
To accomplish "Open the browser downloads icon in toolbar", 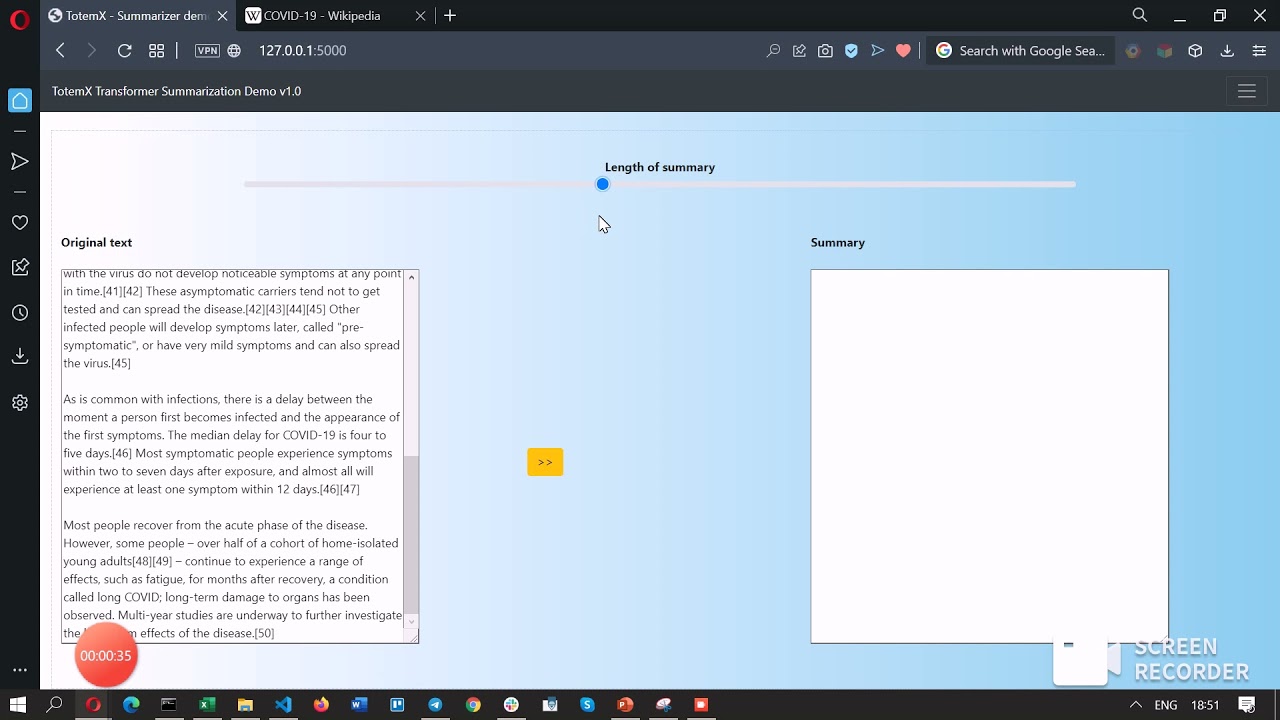I will 1227,50.
